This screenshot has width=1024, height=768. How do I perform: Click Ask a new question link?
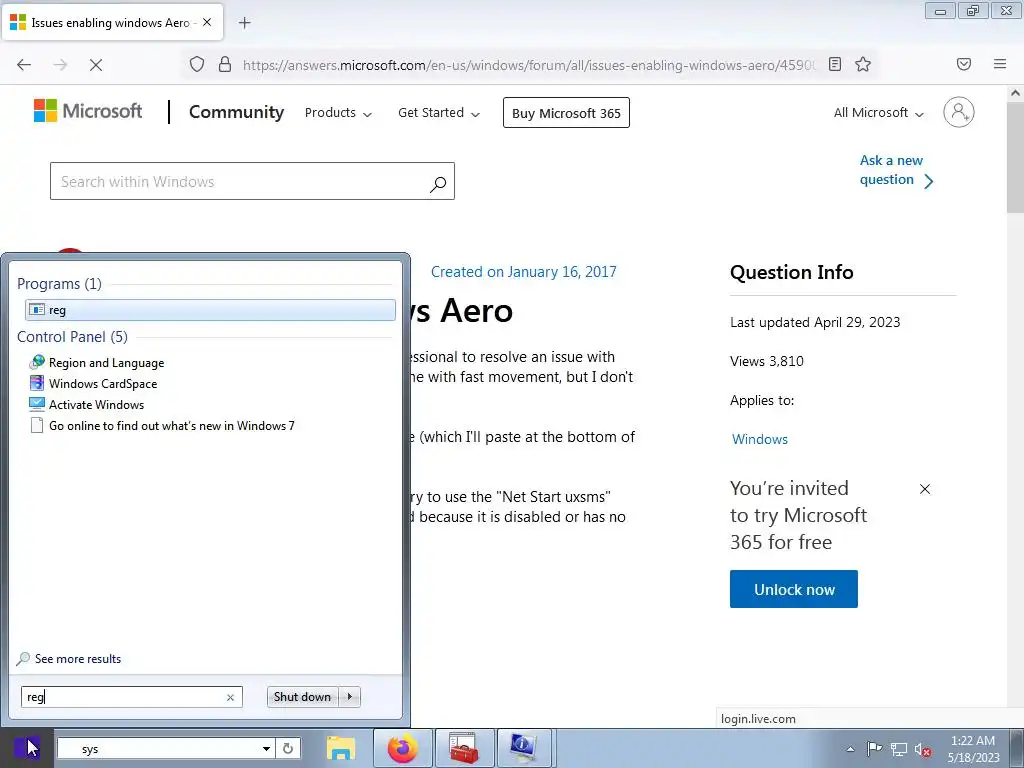tap(896, 170)
